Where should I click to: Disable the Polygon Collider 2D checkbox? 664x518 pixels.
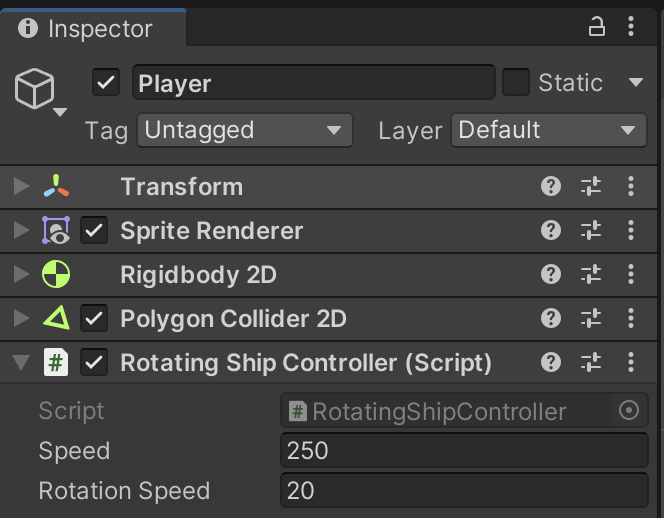[95, 319]
